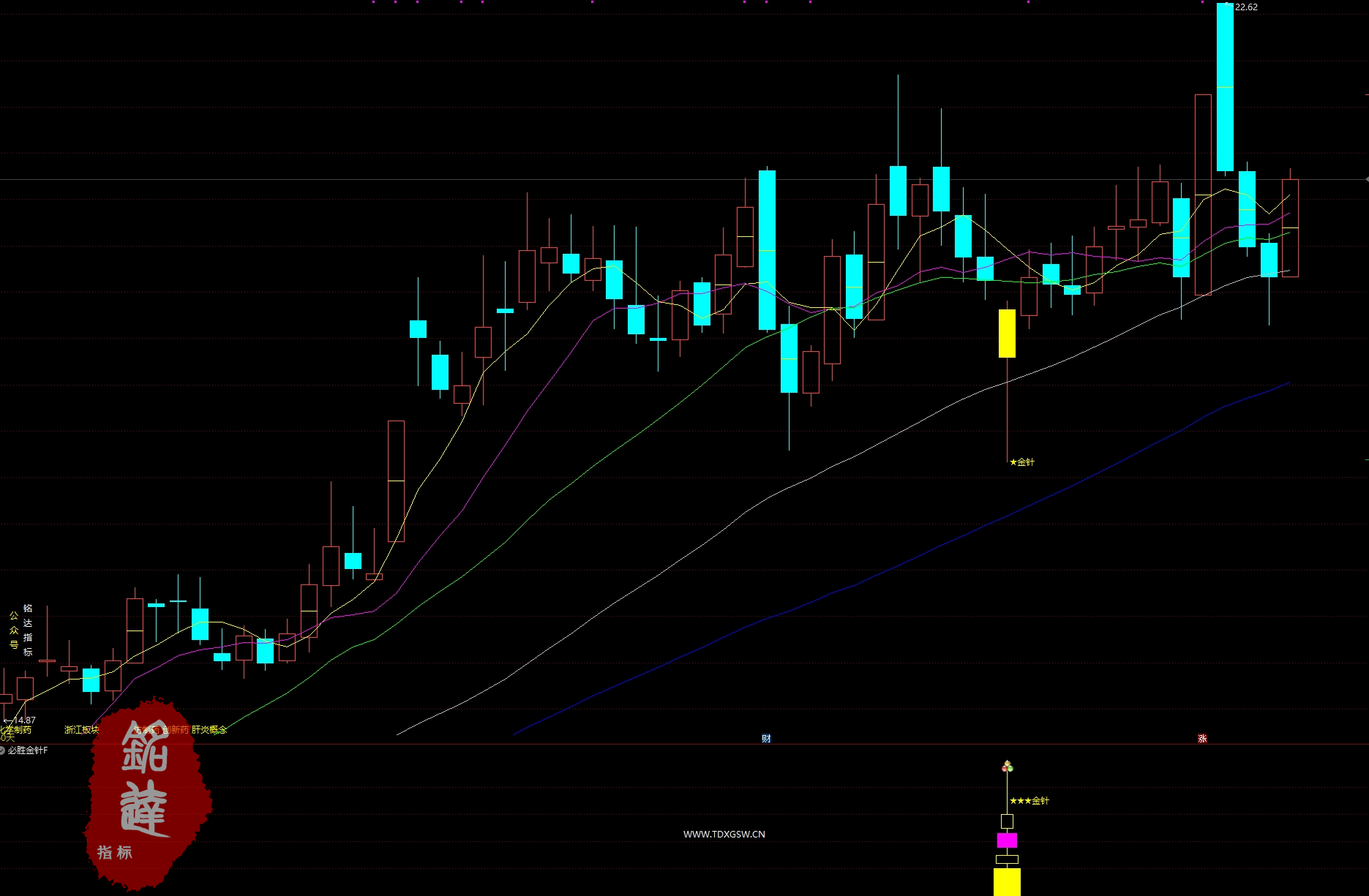
Task: Click the 14.87 lowest price label
Action: tap(23, 720)
